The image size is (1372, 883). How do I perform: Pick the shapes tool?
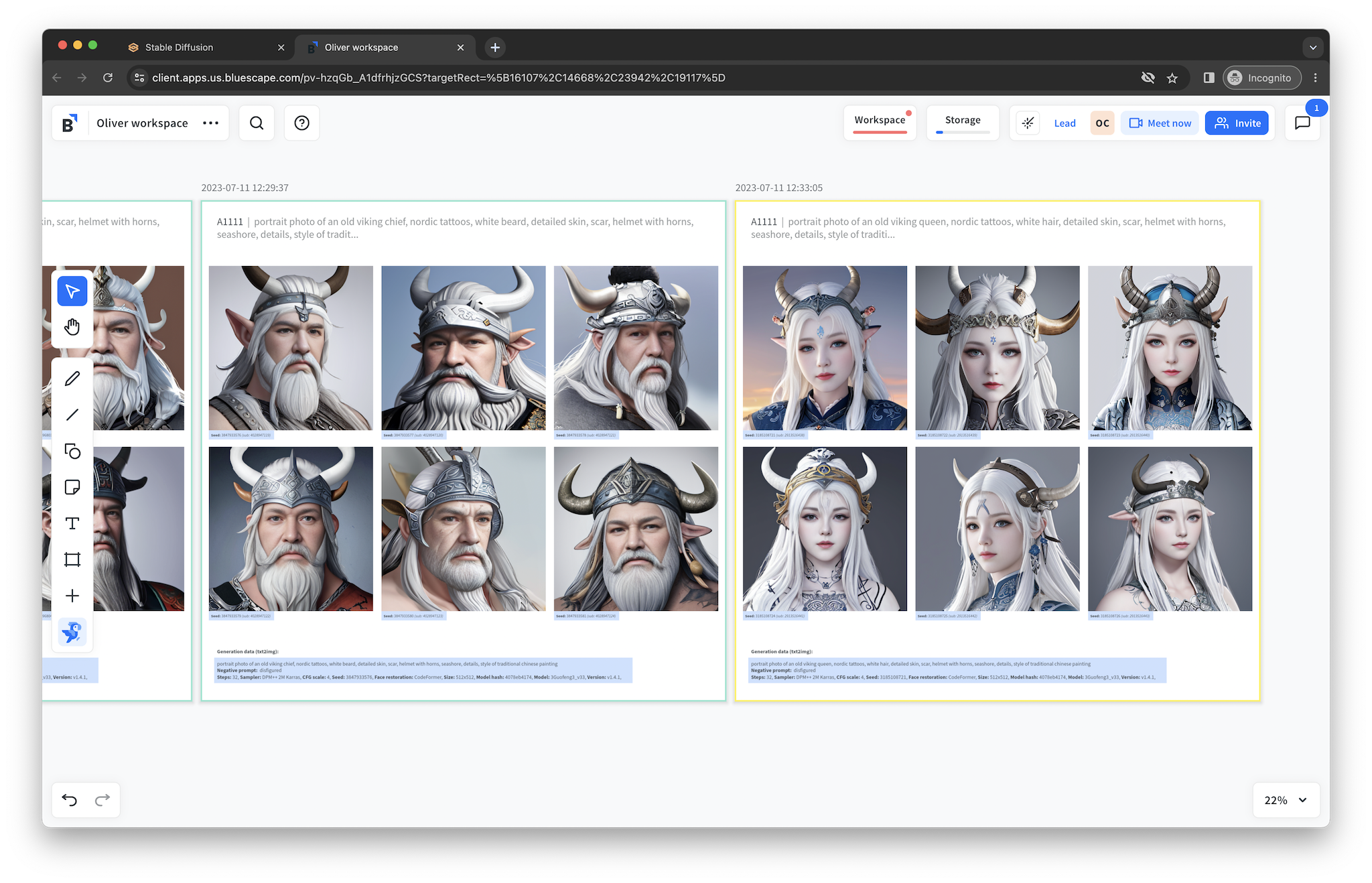[x=72, y=451]
